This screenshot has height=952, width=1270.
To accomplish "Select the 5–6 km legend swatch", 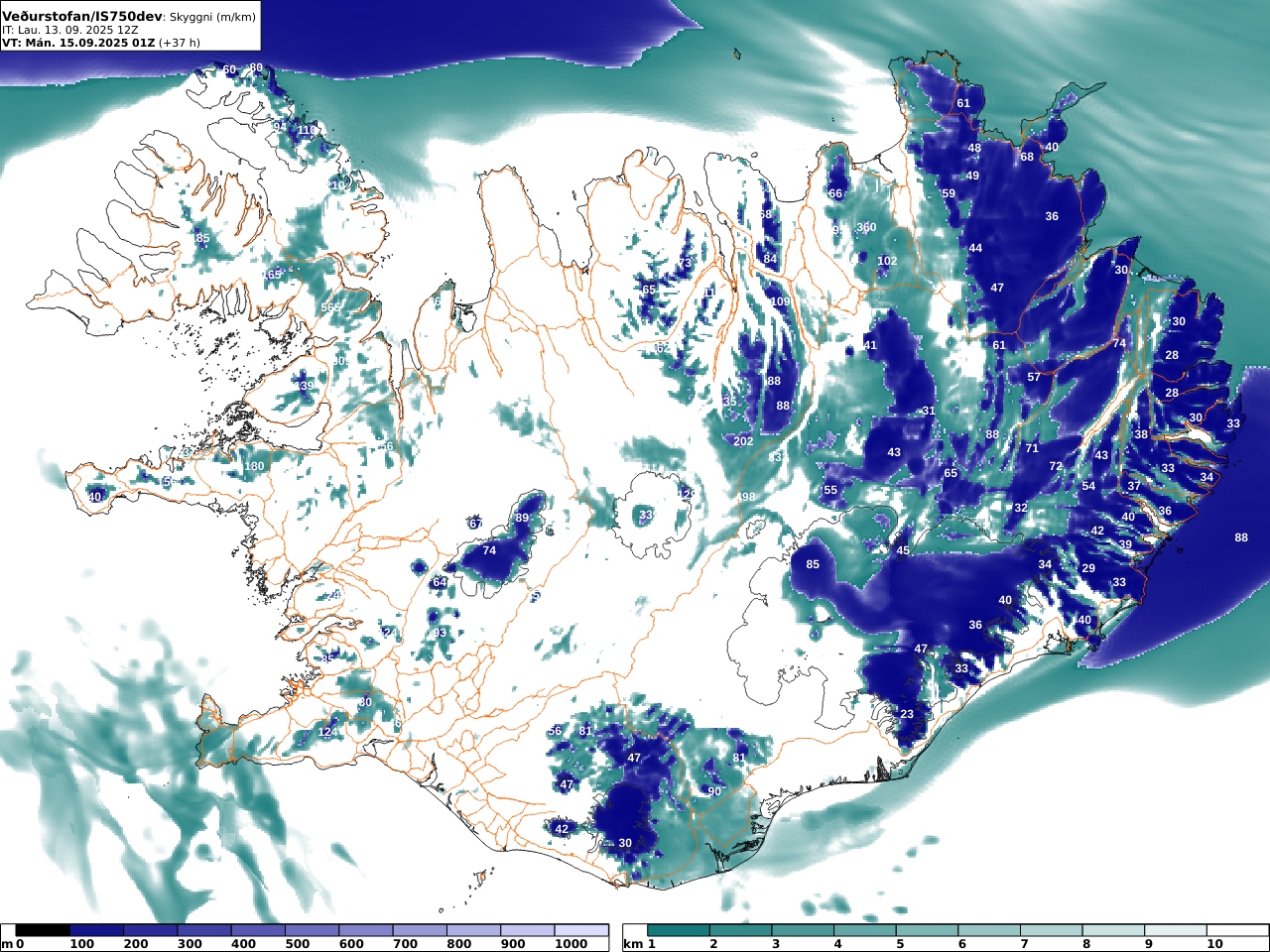I will pyautogui.click(x=927, y=930).
